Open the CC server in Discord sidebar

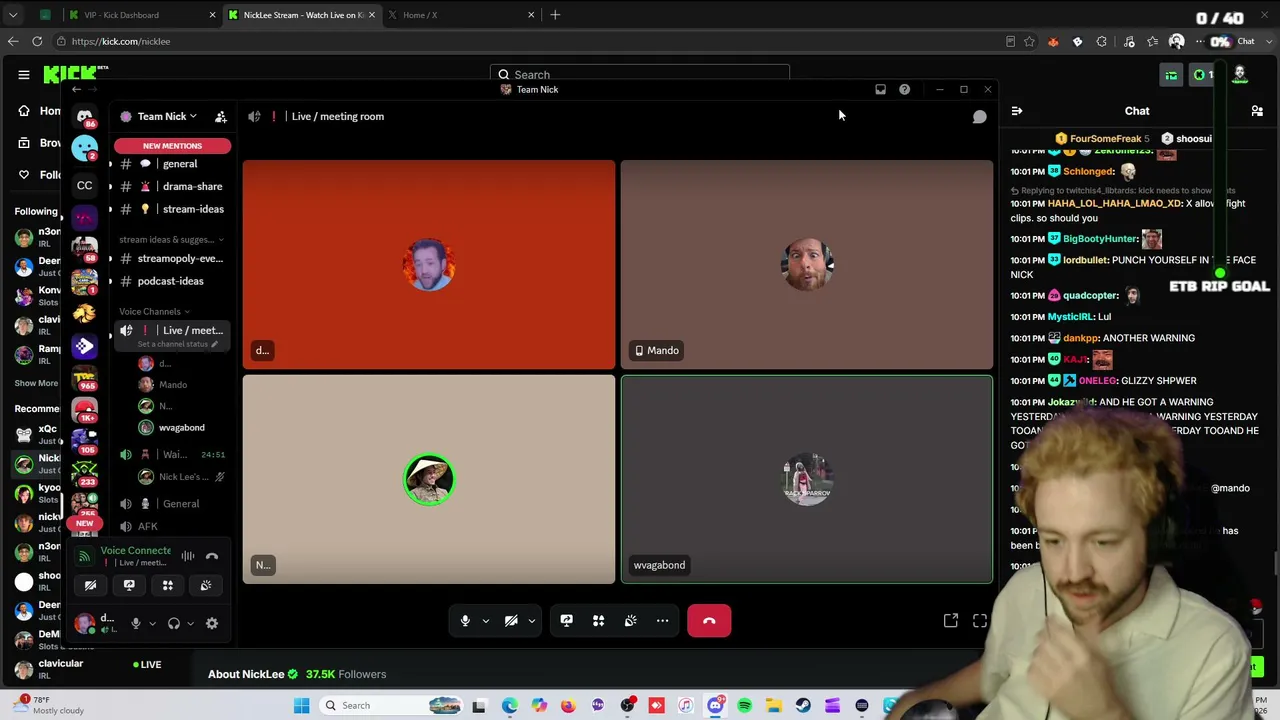(84, 185)
